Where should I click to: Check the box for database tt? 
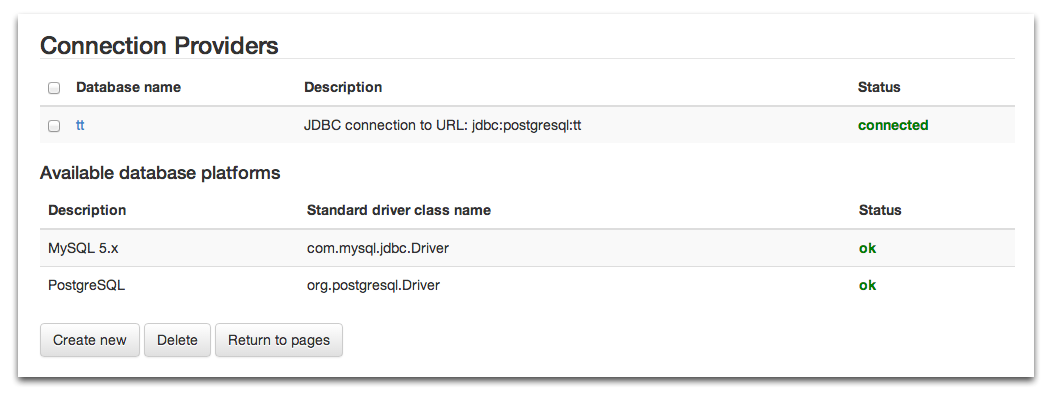coord(54,125)
